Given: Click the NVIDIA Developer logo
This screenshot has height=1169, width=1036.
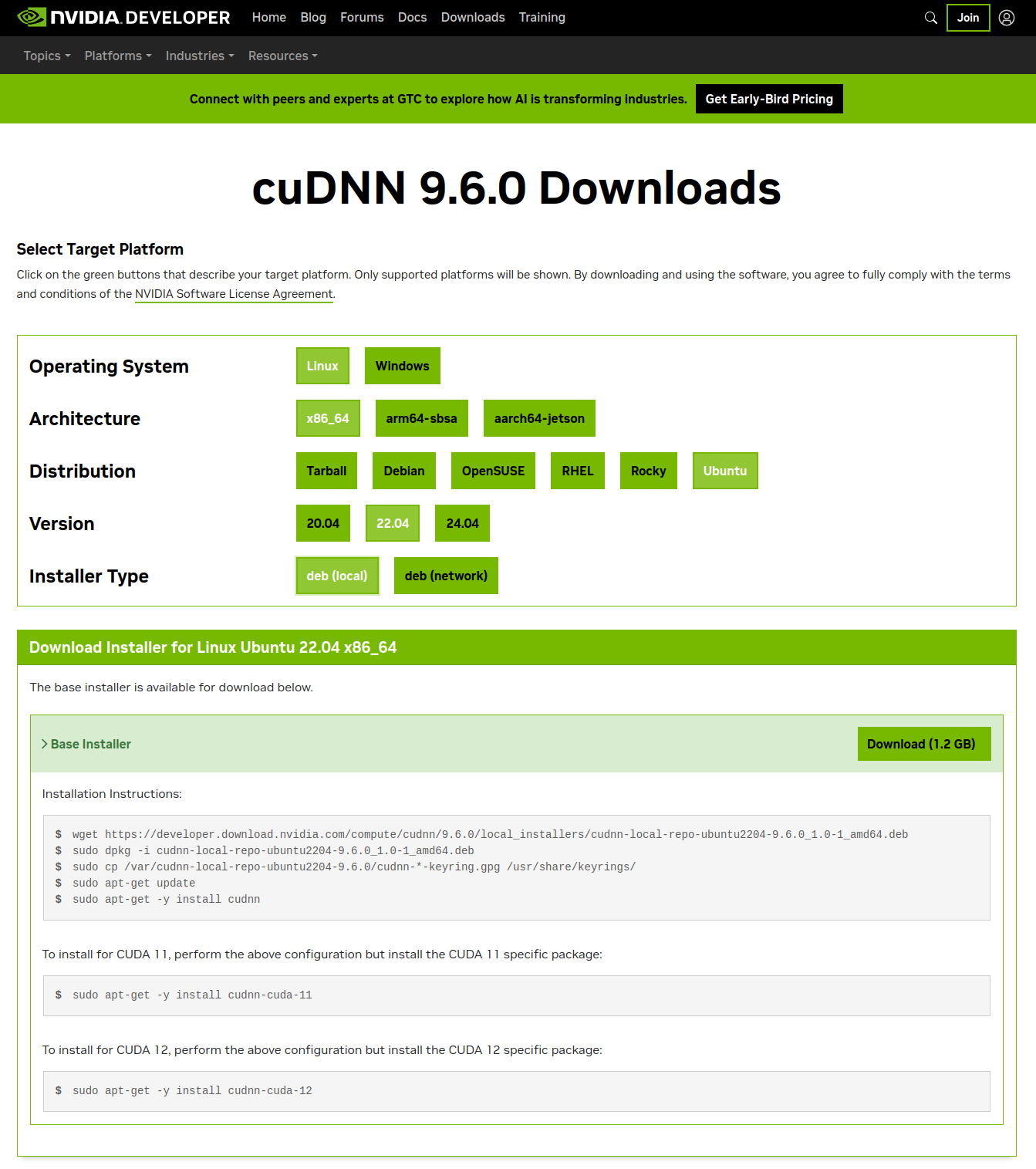Looking at the screenshot, I should point(123,17).
